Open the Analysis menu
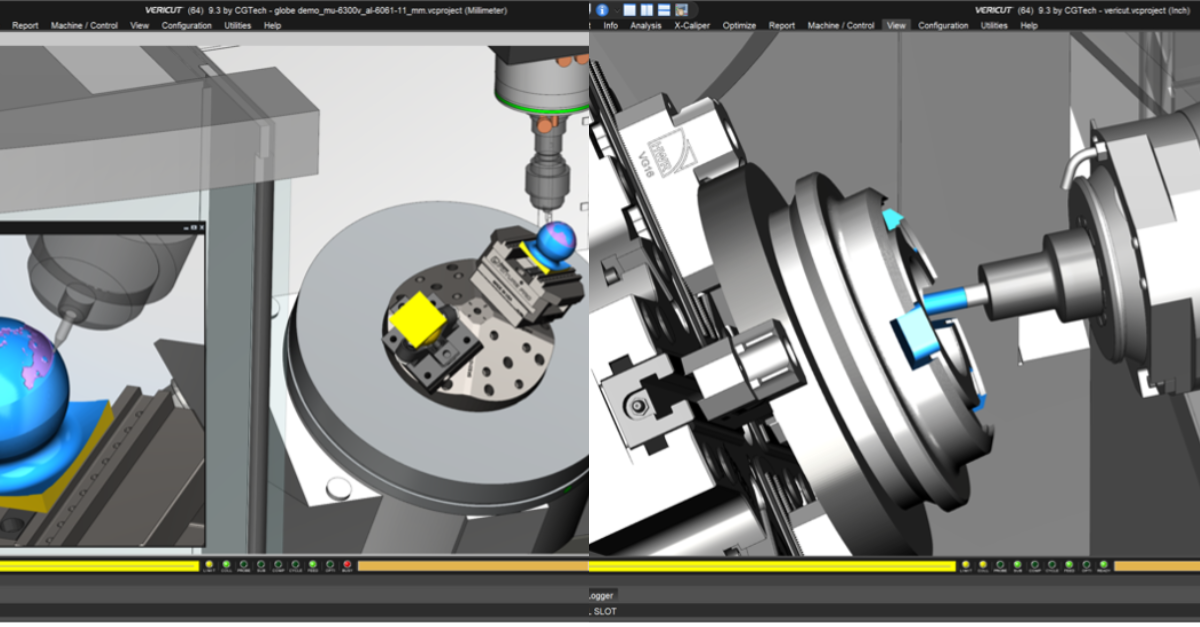This screenshot has height=627, width=1200. [x=646, y=25]
